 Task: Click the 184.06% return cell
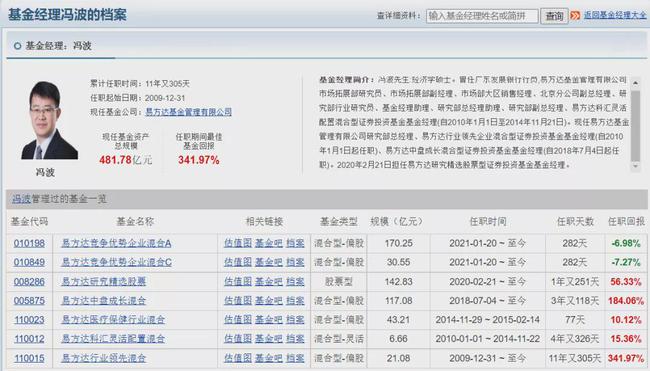tap(626, 301)
